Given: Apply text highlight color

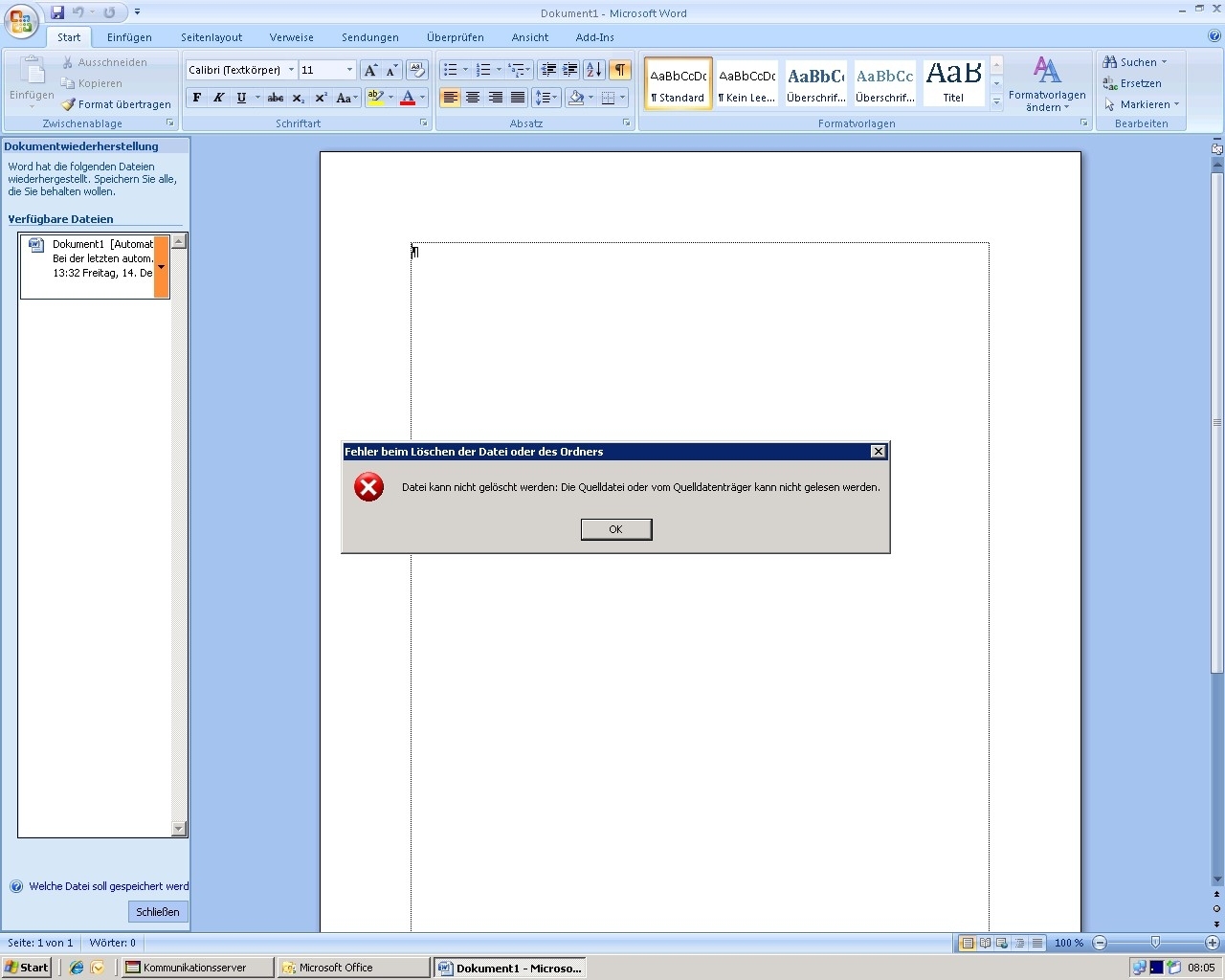Looking at the screenshot, I should click(375, 98).
